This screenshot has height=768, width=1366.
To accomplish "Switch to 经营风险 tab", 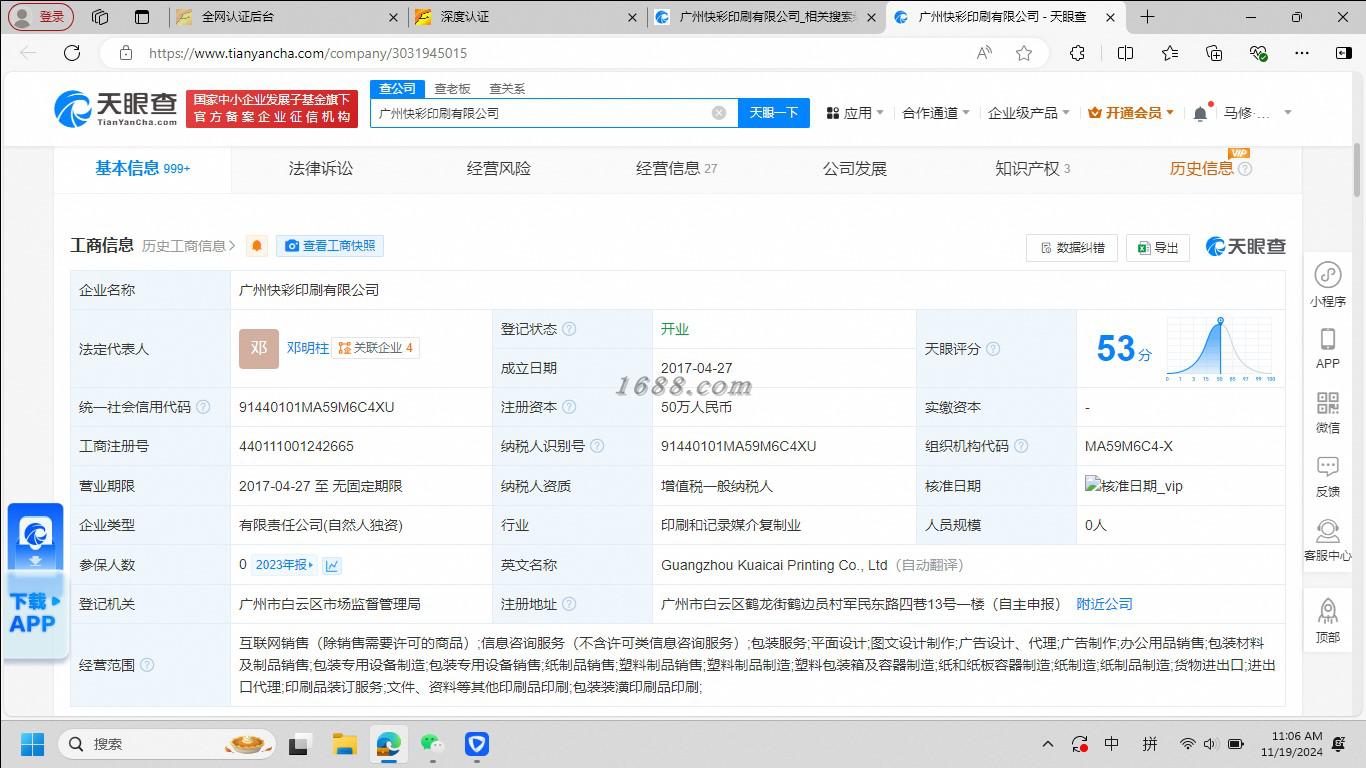I will (499, 168).
